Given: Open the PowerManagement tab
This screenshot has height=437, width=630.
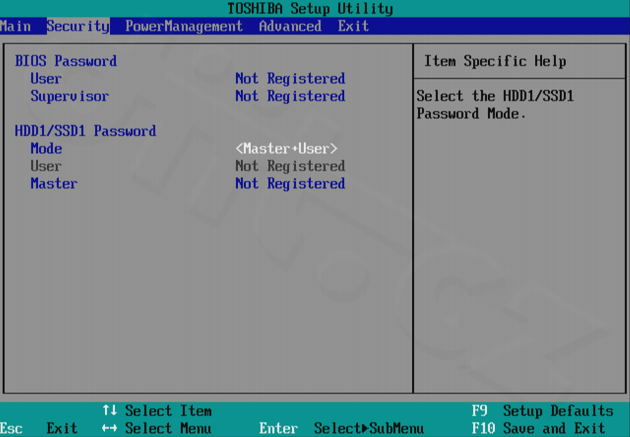Looking at the screenshot, I should (184, 27).
